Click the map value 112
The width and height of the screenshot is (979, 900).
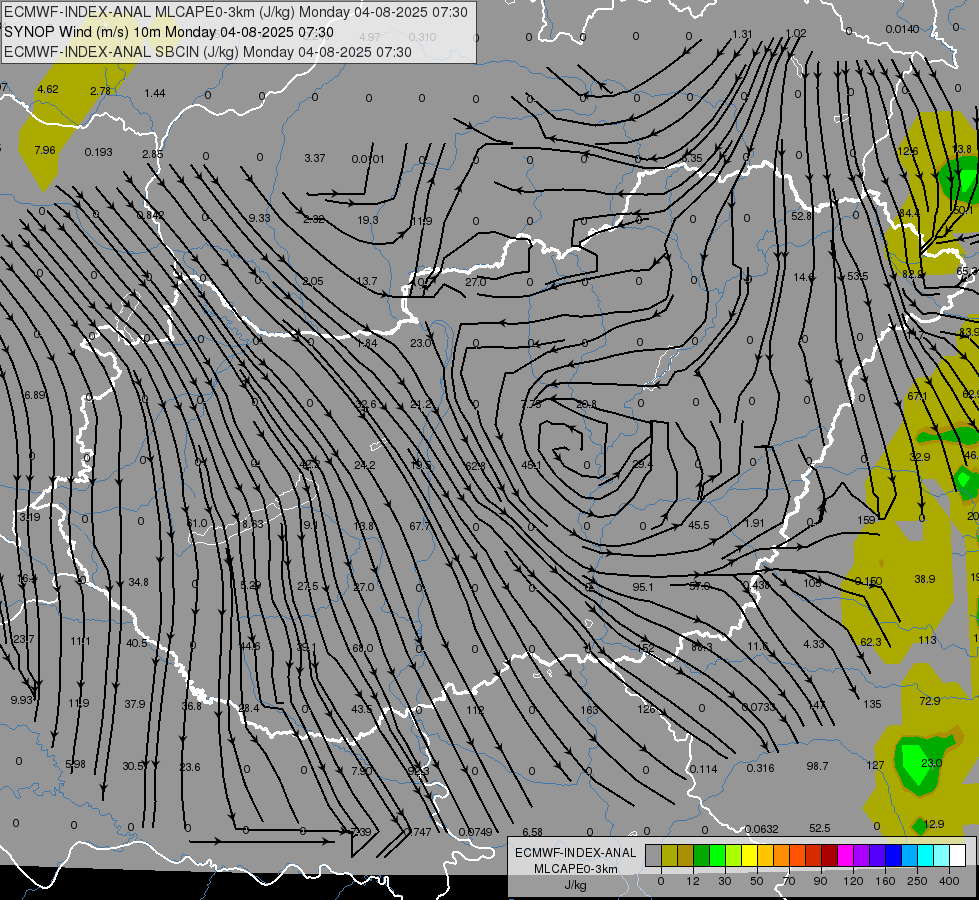click(x=475, y=710)
